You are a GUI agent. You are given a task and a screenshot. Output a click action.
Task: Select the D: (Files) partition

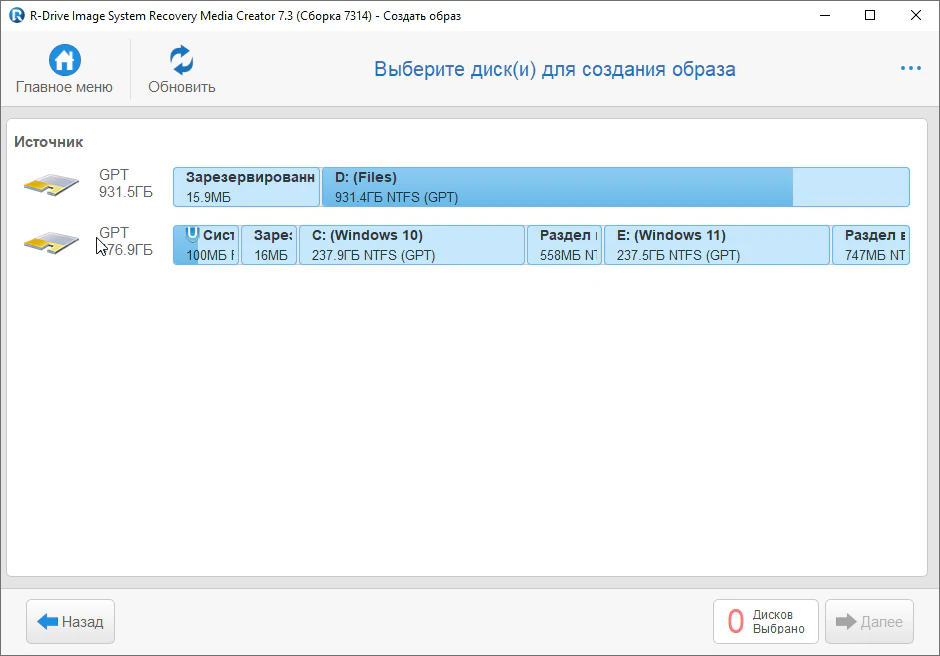[615, 187]
